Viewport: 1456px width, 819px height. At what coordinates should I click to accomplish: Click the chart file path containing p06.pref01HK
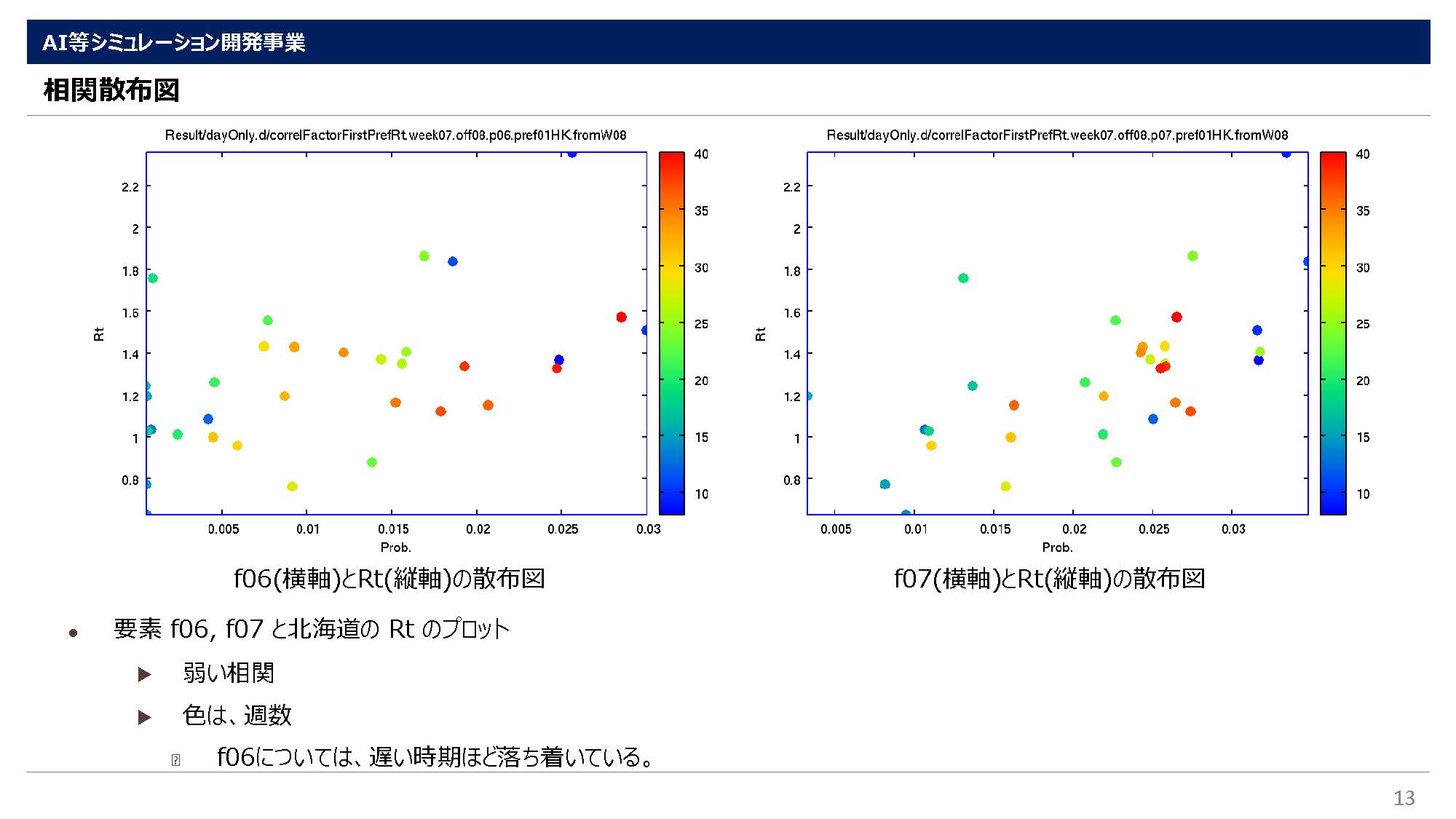coord(396,135)
